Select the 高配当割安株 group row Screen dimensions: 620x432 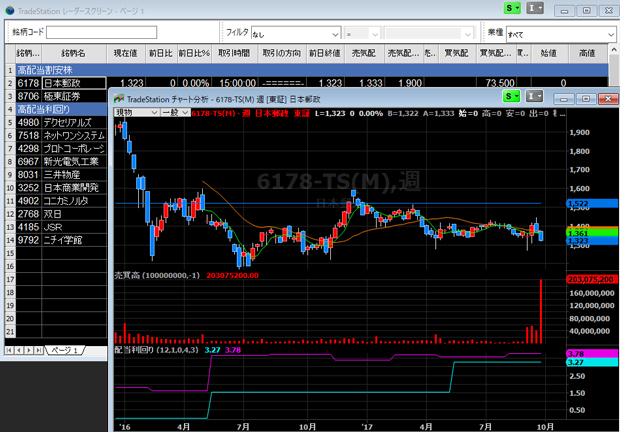pyautogui.click(x=312, y=70)
